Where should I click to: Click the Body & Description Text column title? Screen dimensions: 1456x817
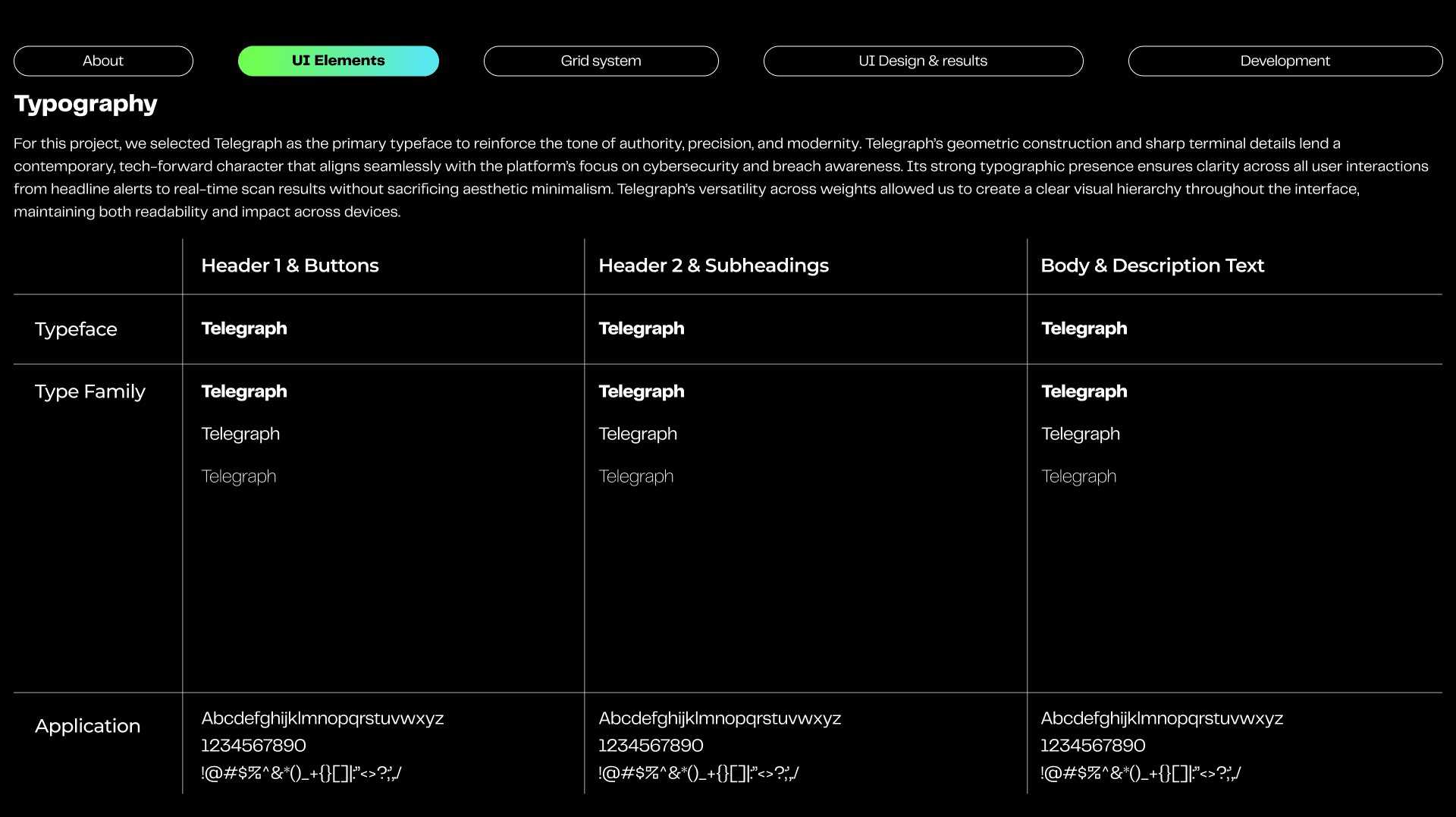point(1152,266)
